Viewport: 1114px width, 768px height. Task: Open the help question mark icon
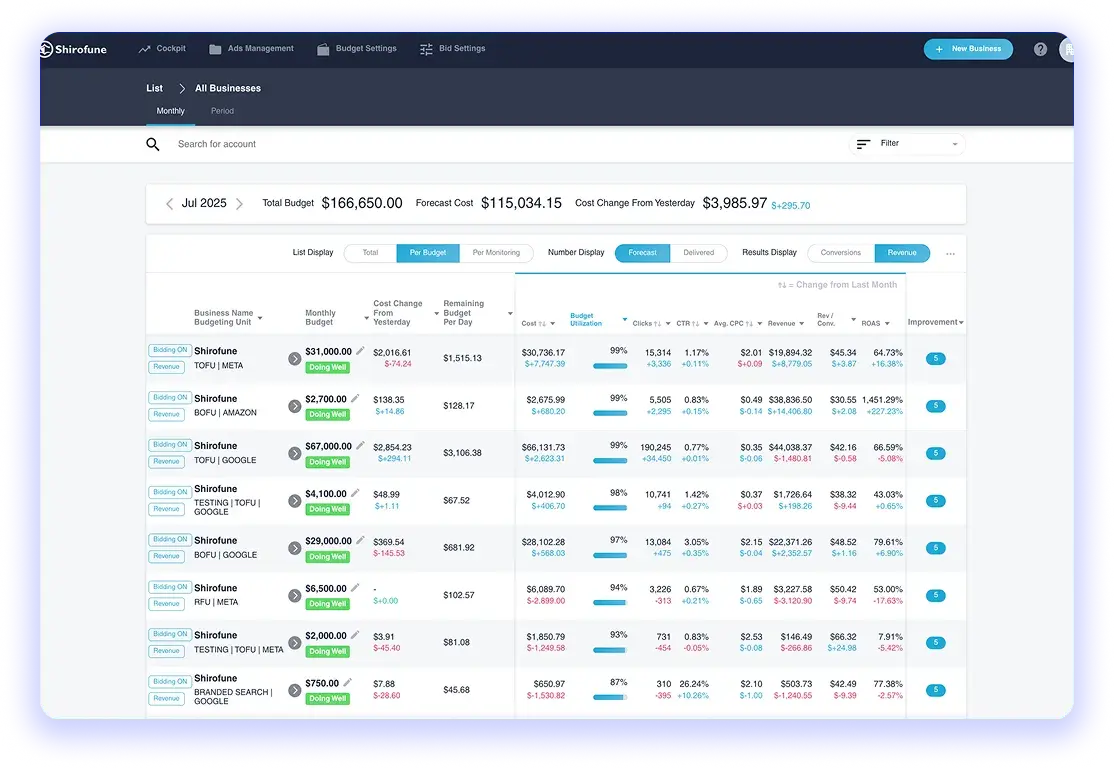pos(1040,49)
